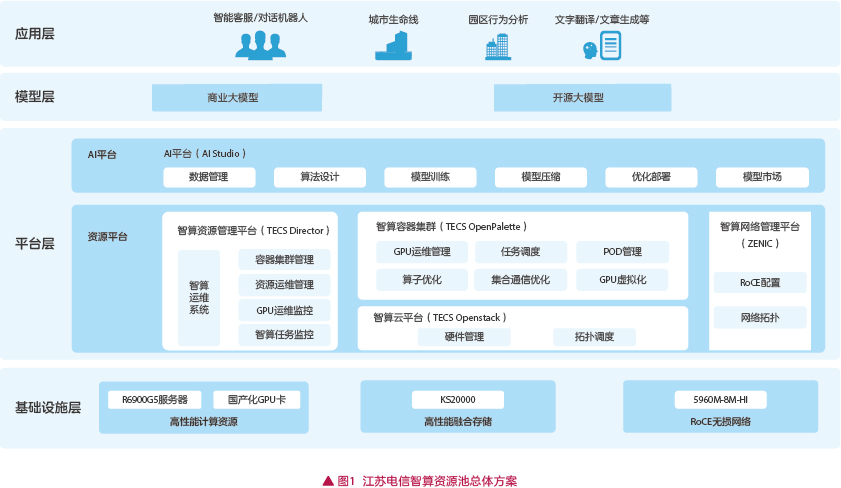
Task: Click the 5960M-8M-HI network box
Action: 720,400
